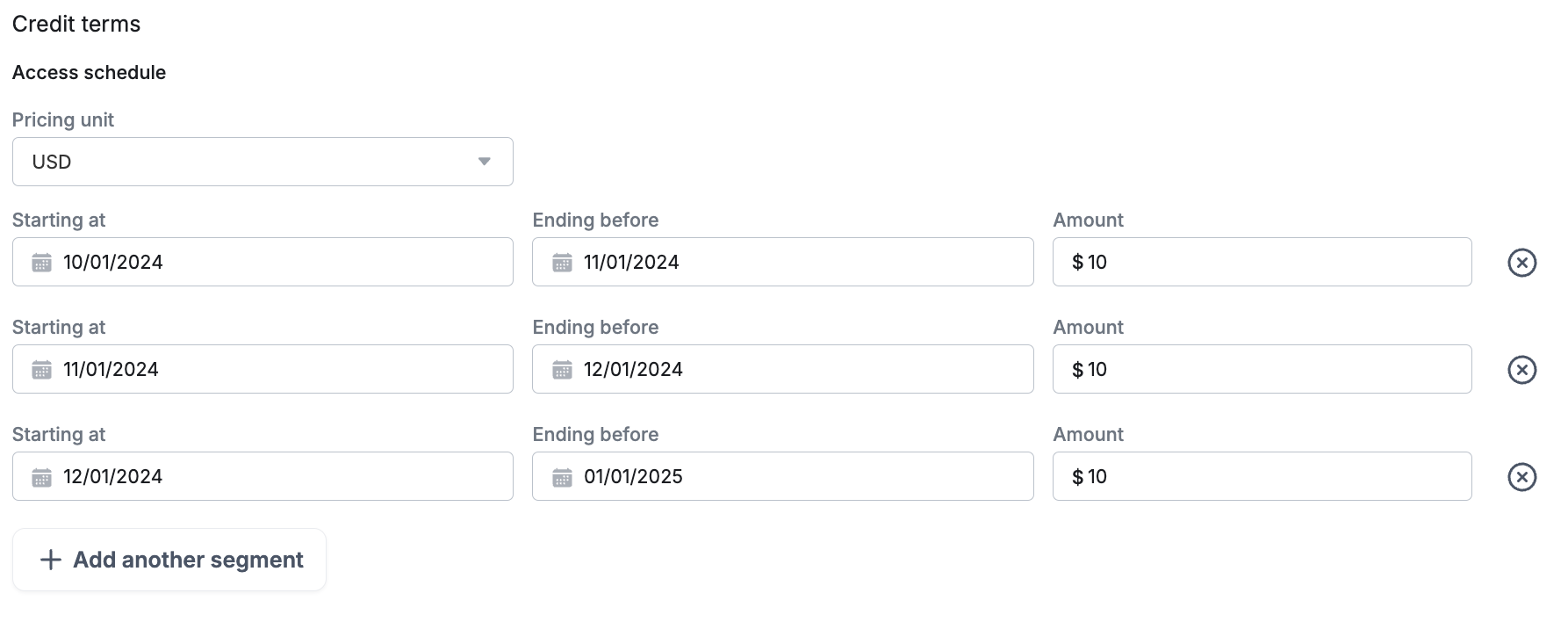Open the Pricing unit USD dropdown
The image size is (1568, 622).
coord(262,162)
